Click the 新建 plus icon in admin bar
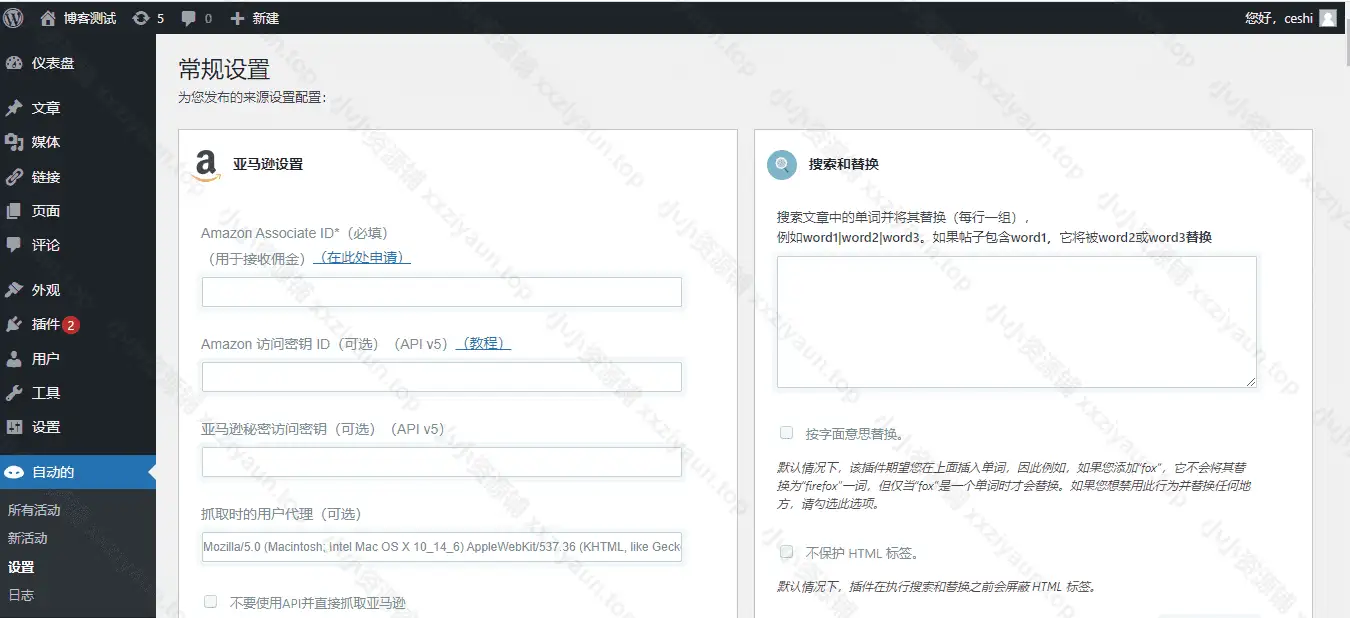This screenshot has width=1350, height=618. click(x=237, y=18)
